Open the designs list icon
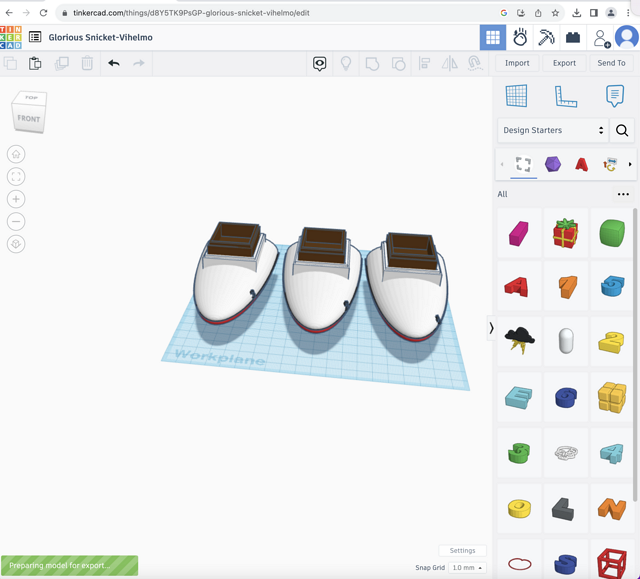The height and width of the screenshot is (579, 640). [x=35, y=37]
